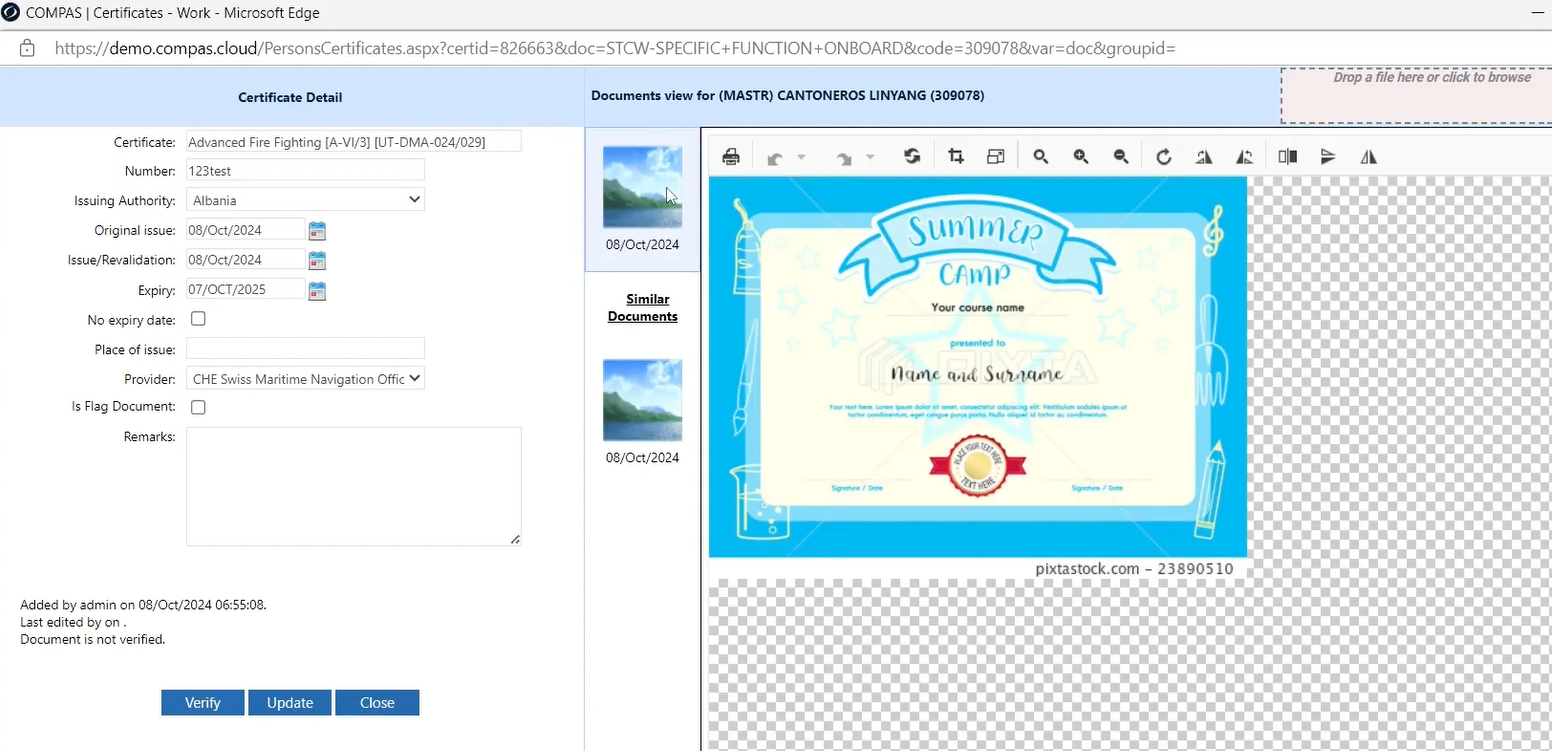Select the thumbnail under Similar Documents
Screen dimensions: 1552x751
(x=642, y=400)
